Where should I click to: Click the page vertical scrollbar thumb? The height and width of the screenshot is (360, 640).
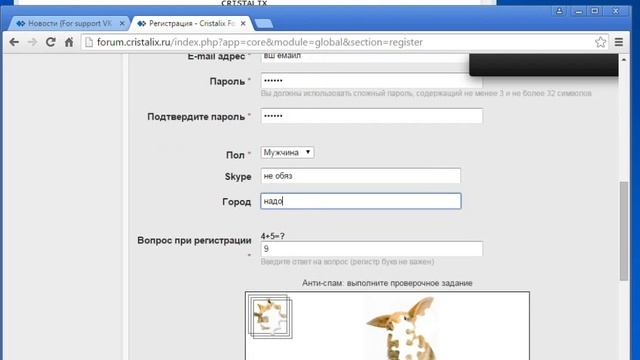pos(624,231)
